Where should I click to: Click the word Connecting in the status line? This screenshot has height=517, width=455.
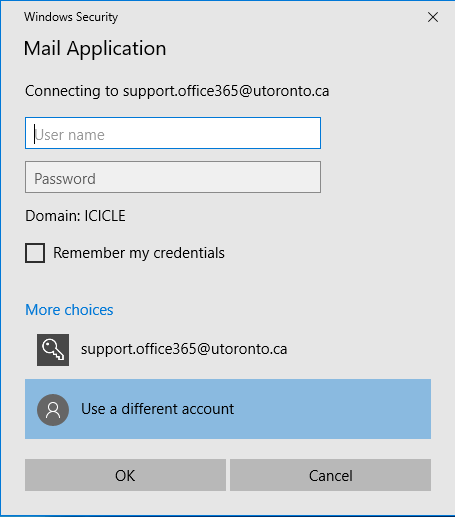coord(63,91)
